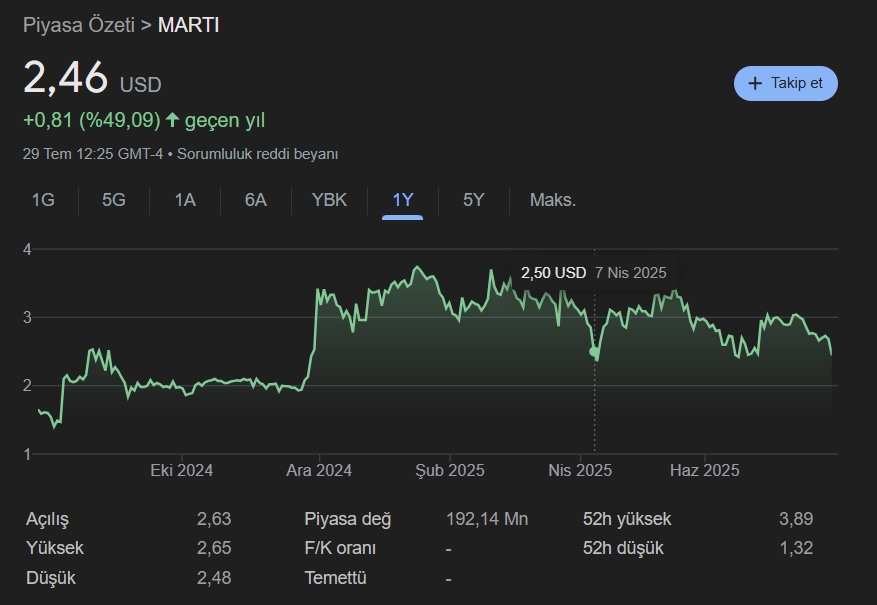
Task: Select the 1A chart period
Action: tap(184, 200)
